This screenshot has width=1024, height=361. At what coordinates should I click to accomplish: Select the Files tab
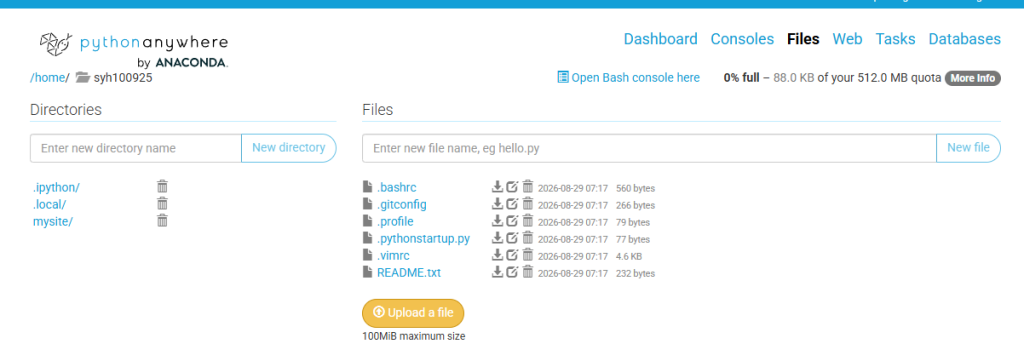click(x=803, y=39)
